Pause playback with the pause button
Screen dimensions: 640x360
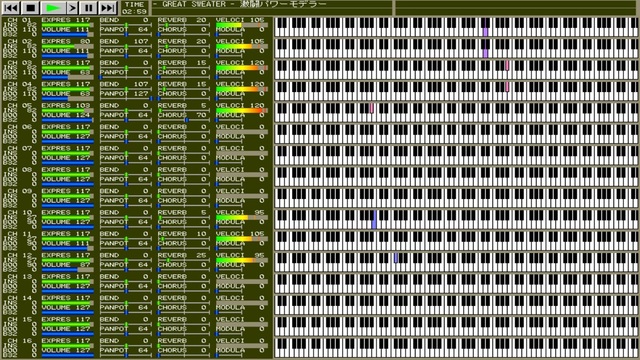(x=88, y=8)
